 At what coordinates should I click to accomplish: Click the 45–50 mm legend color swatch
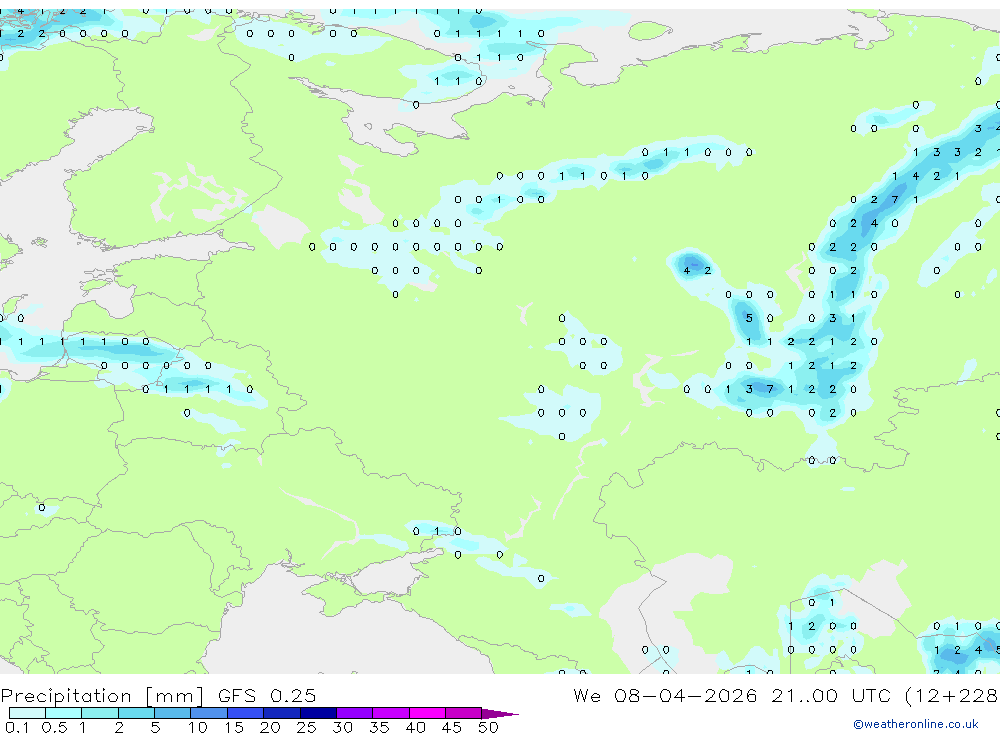tap(464, 713)
